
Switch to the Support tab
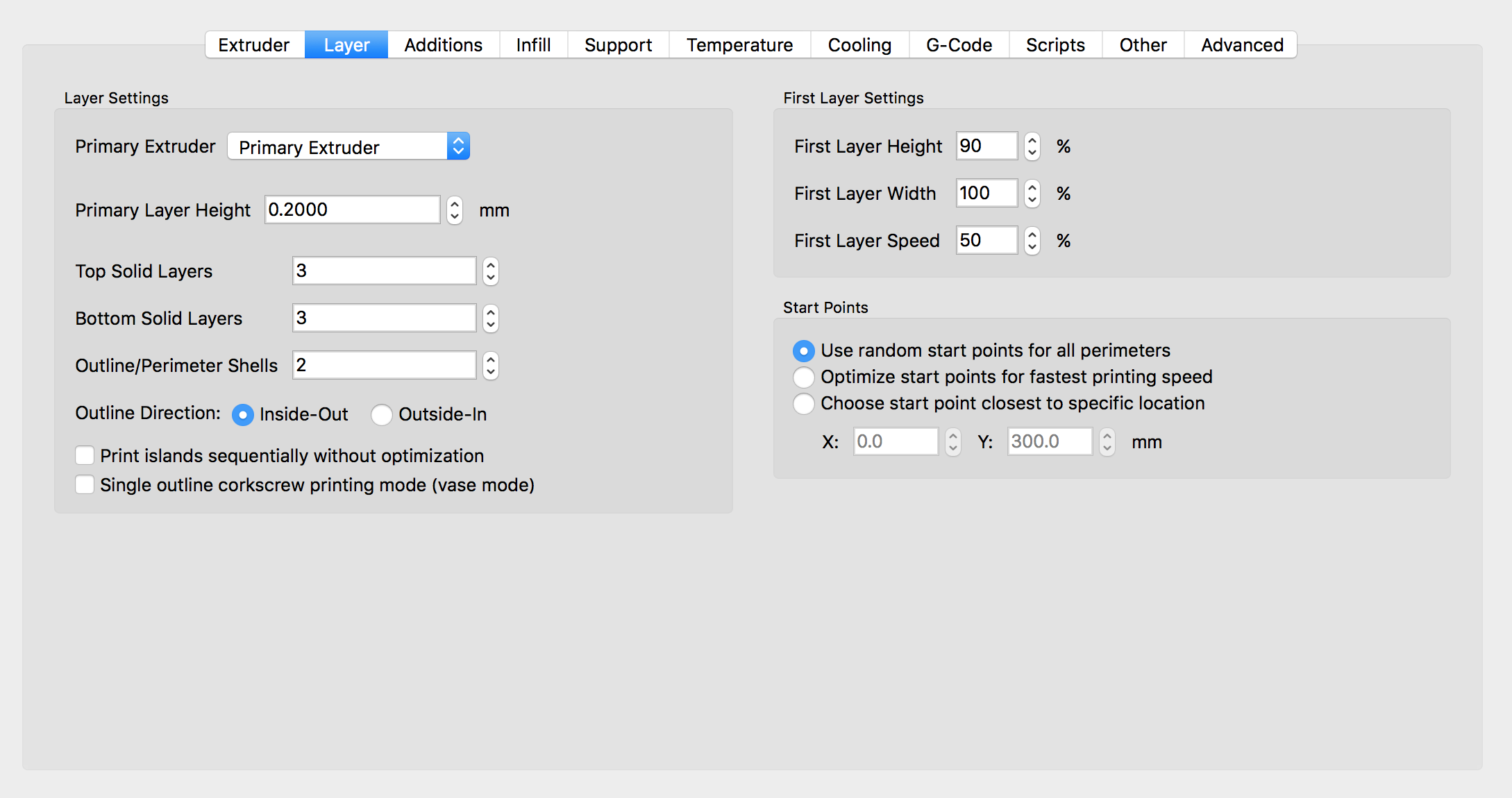tap(618, 45)
